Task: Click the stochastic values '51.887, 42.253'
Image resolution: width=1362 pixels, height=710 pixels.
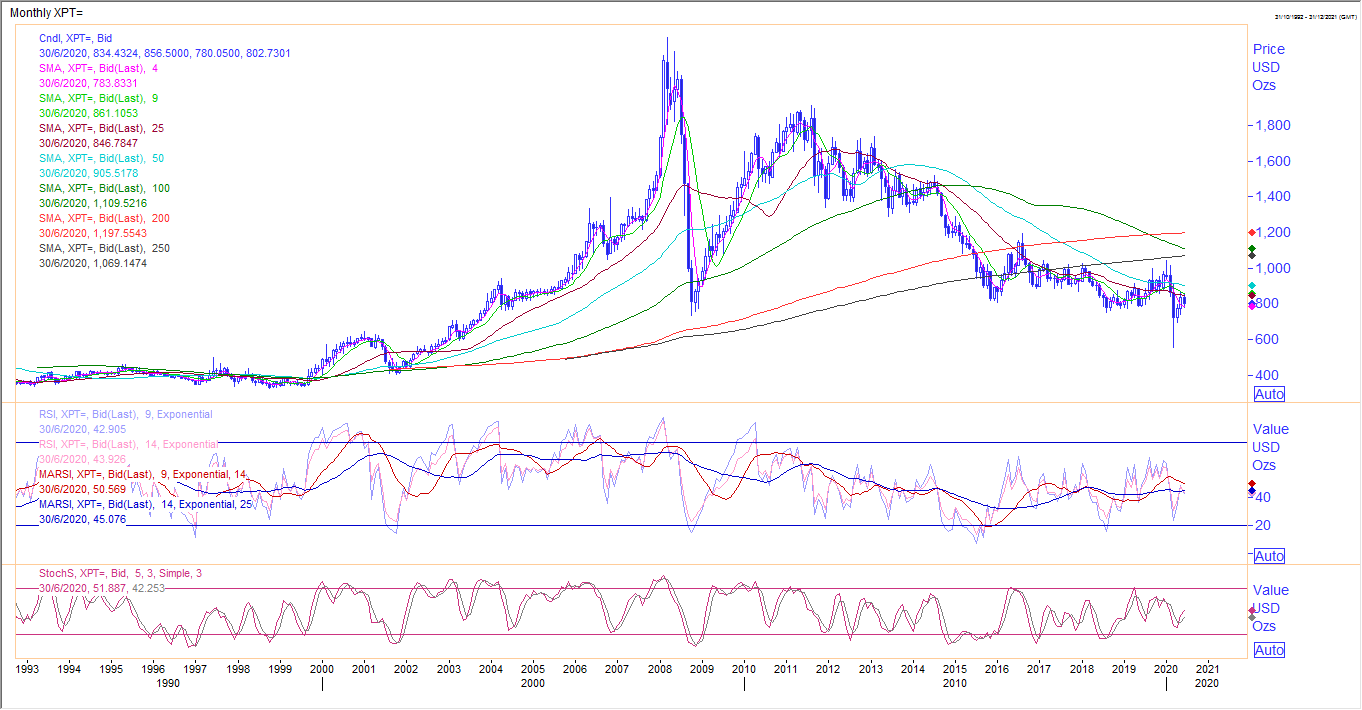Action: click(131, 589)
